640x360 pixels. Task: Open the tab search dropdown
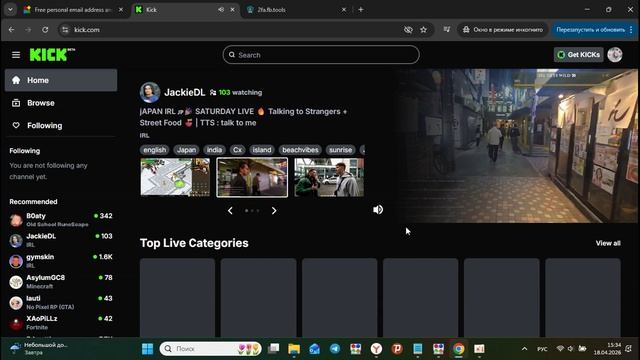10,9
